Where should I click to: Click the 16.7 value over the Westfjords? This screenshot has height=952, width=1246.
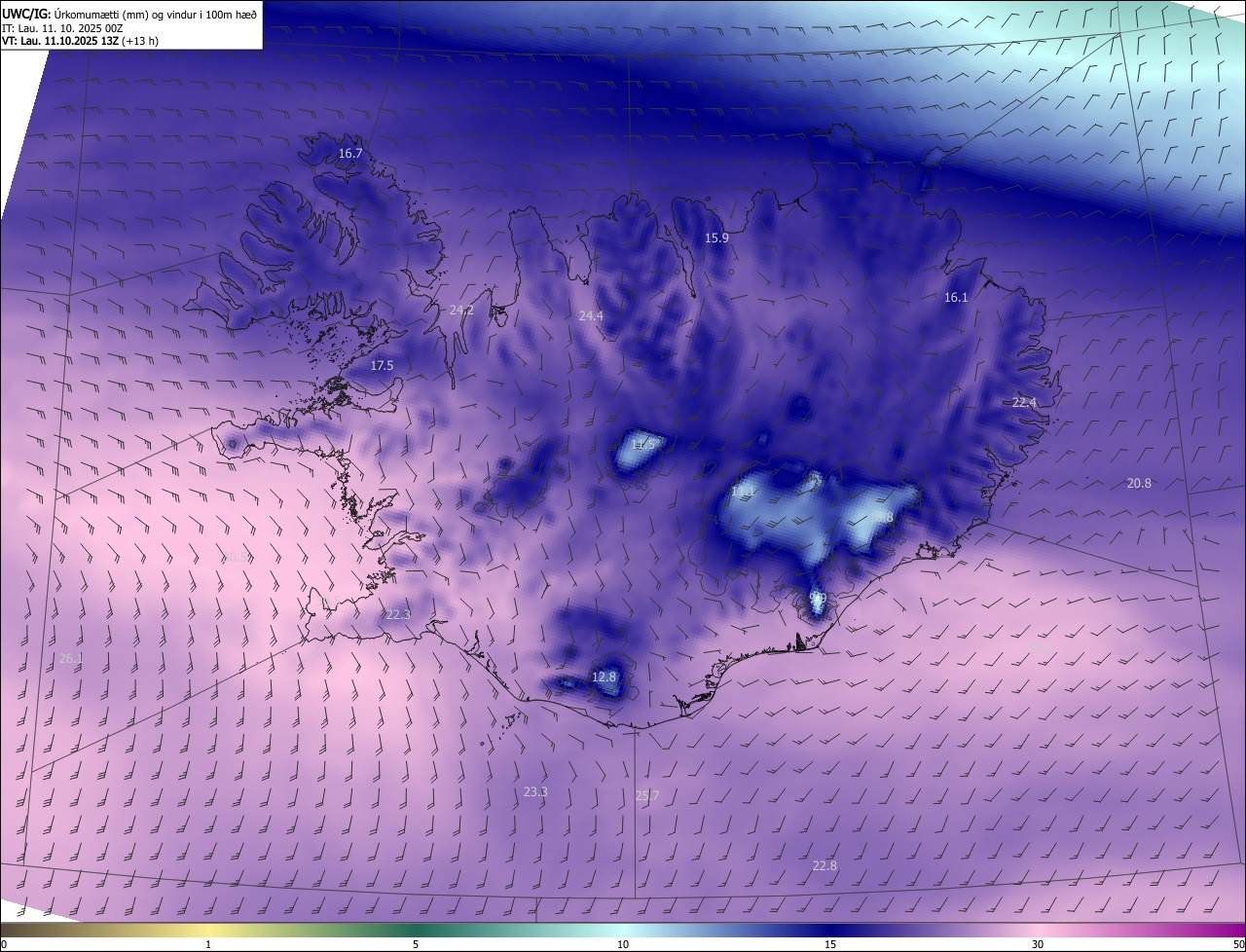(350, 154)
